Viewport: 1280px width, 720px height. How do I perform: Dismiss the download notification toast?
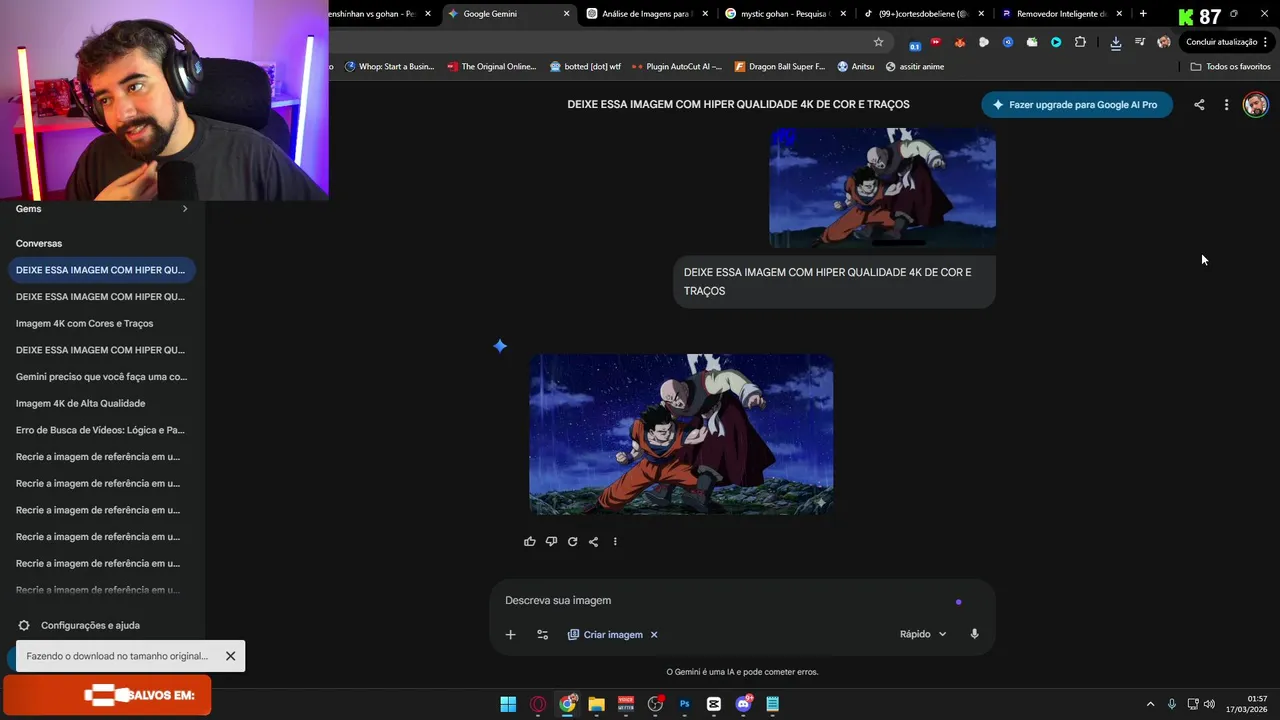tap(230, 656)
